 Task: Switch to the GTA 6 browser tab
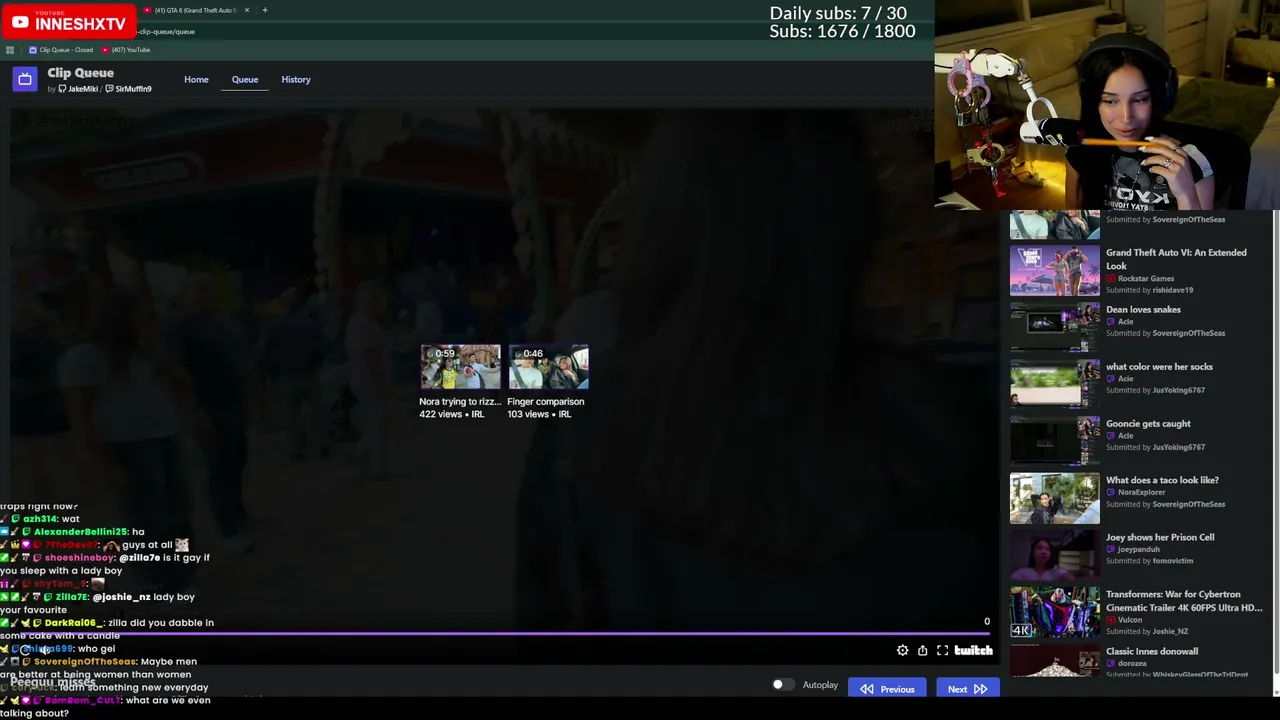tap(195, 10)
